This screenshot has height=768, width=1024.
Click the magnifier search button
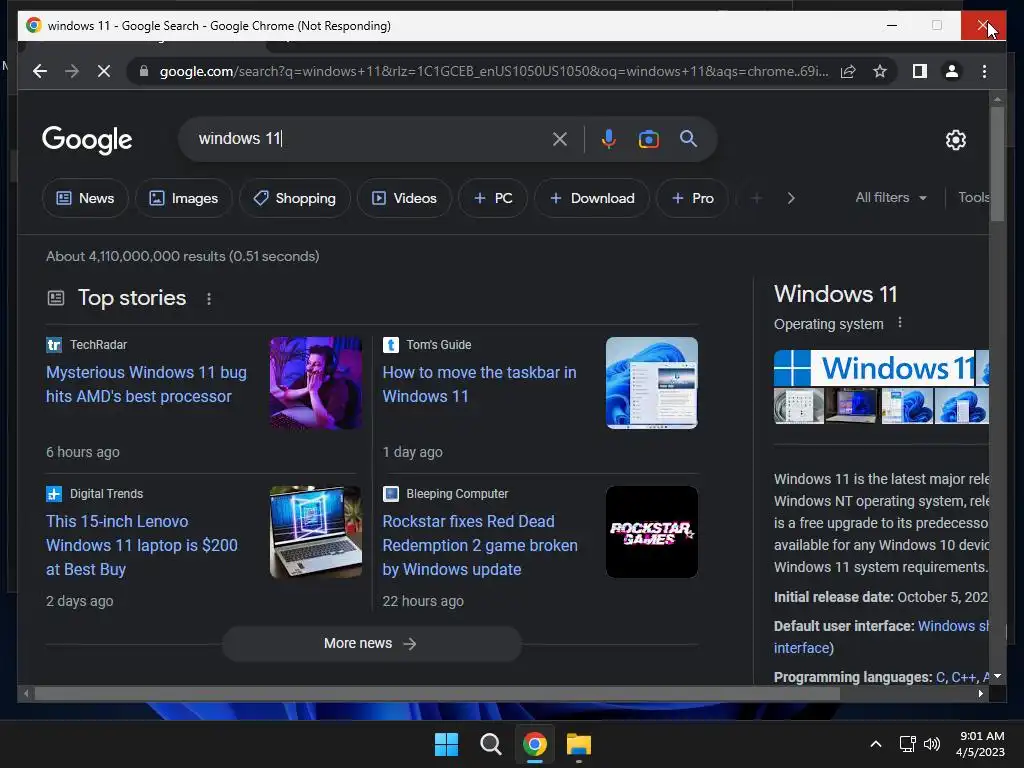tap(688, 138)
